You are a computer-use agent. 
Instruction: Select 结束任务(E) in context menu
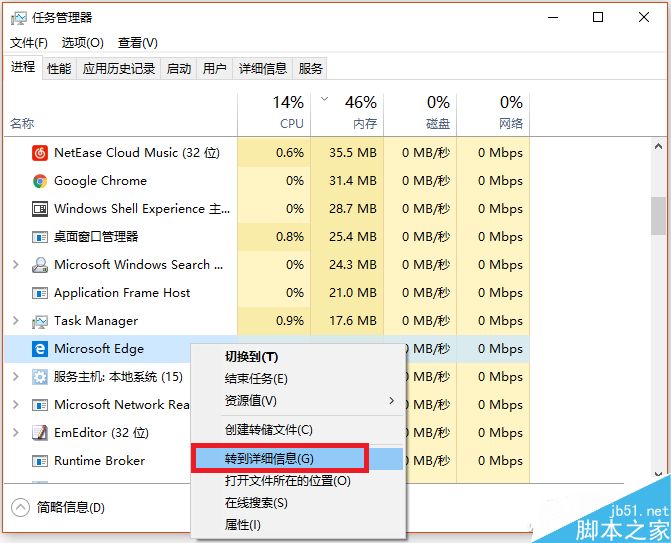point(256,379)
